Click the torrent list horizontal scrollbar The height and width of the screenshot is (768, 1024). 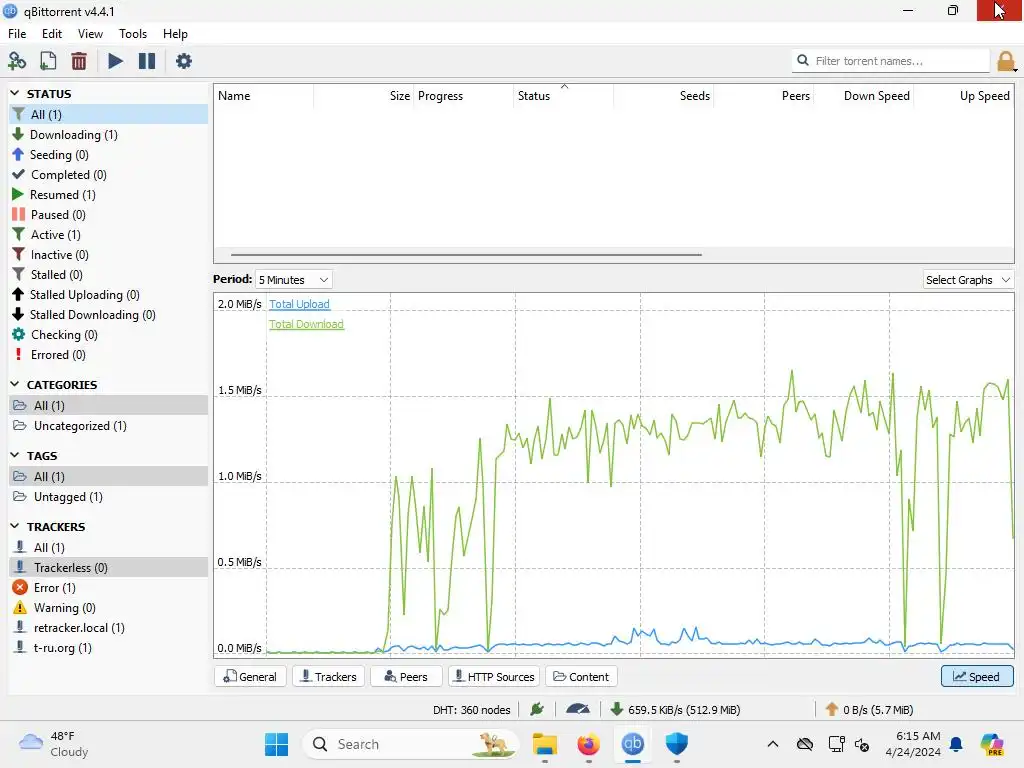click(x=466, y=255)
